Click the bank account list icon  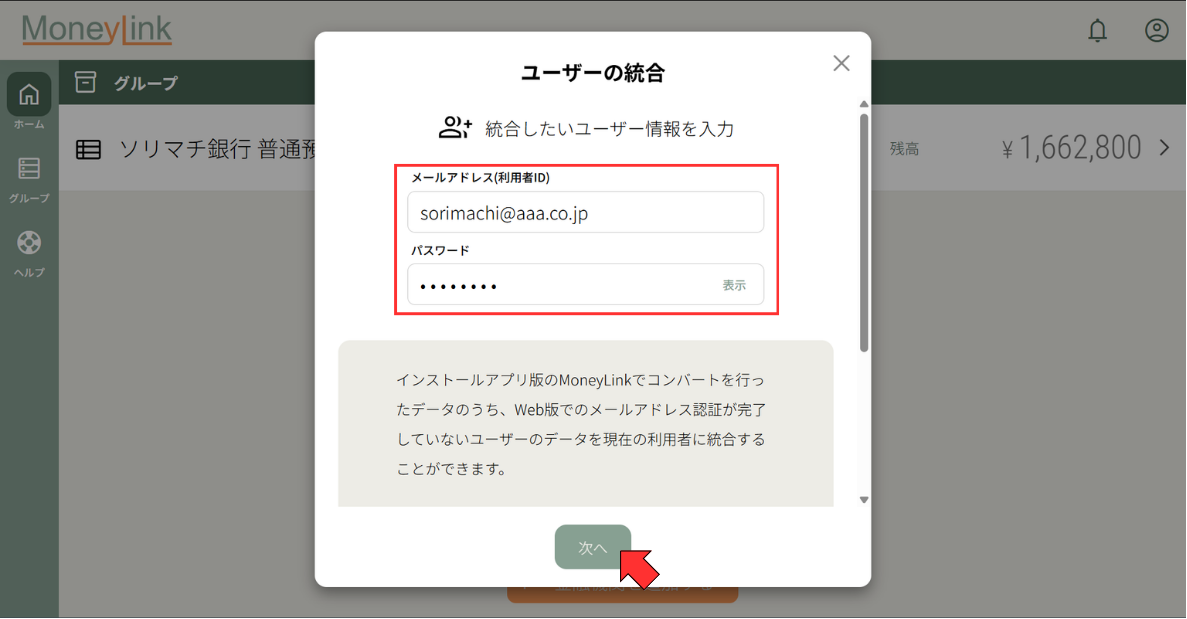[x=88, y=150]
